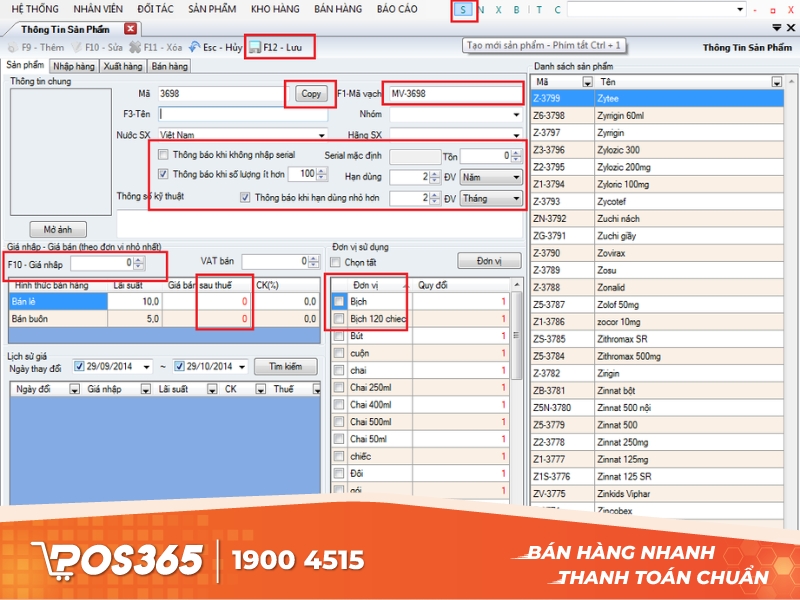
Task: Open the tab list dropdown arrow
Action: [777, 28]
